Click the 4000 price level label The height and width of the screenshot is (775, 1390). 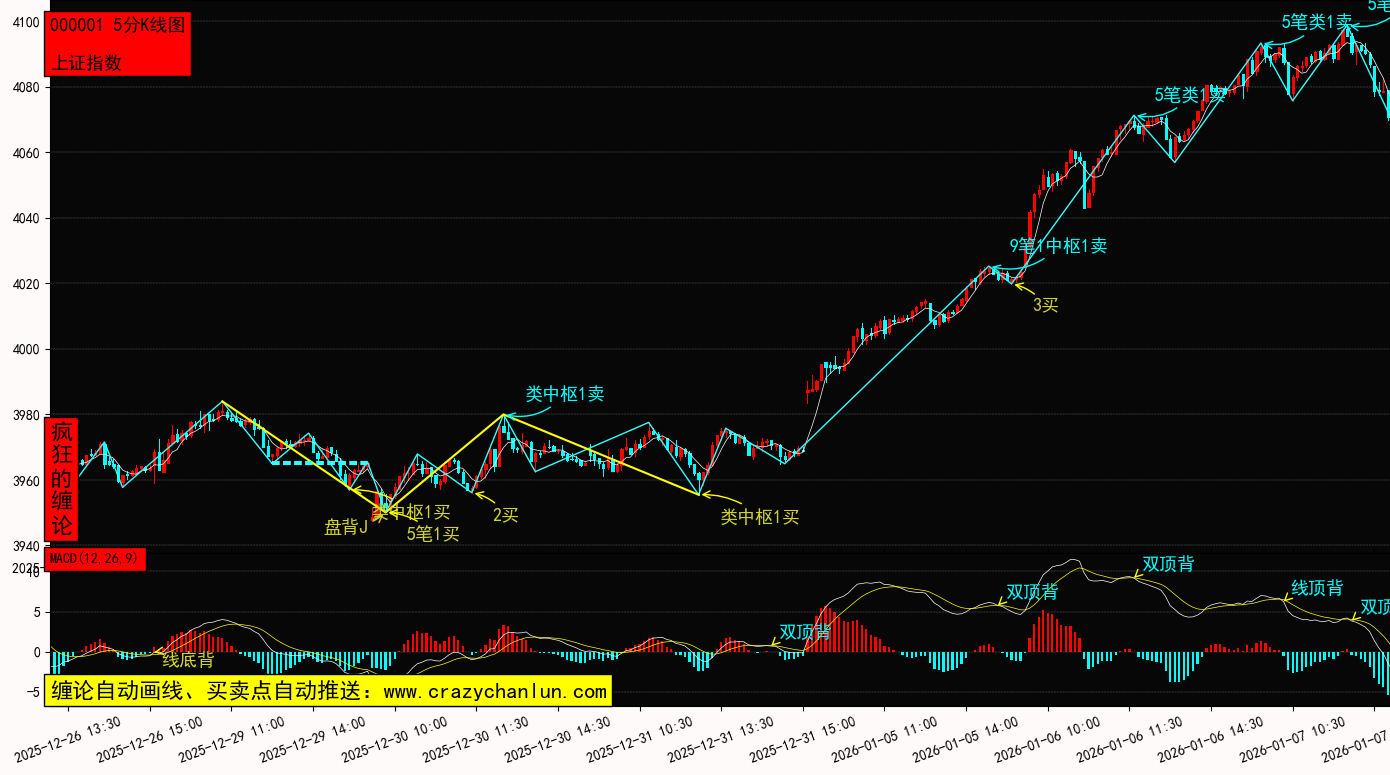pos(24,350)
